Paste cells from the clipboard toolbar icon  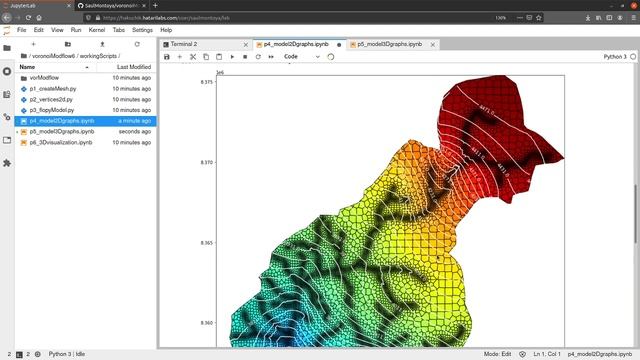pos(219,57)
